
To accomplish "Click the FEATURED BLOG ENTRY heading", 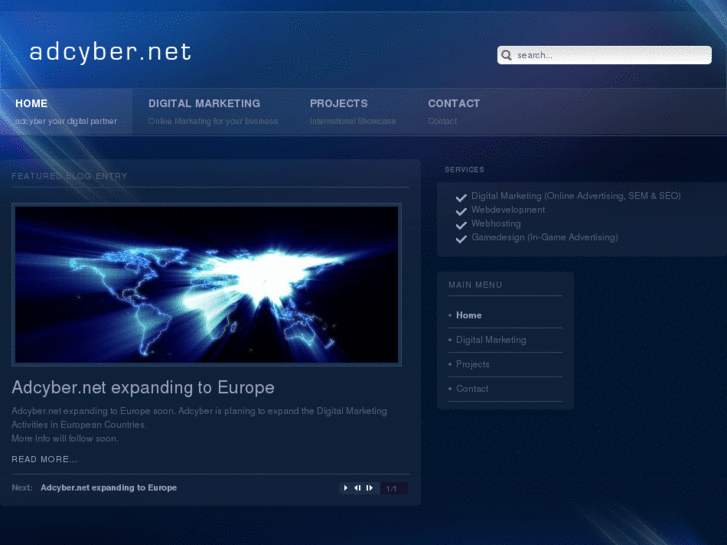I will click(69, 176).
